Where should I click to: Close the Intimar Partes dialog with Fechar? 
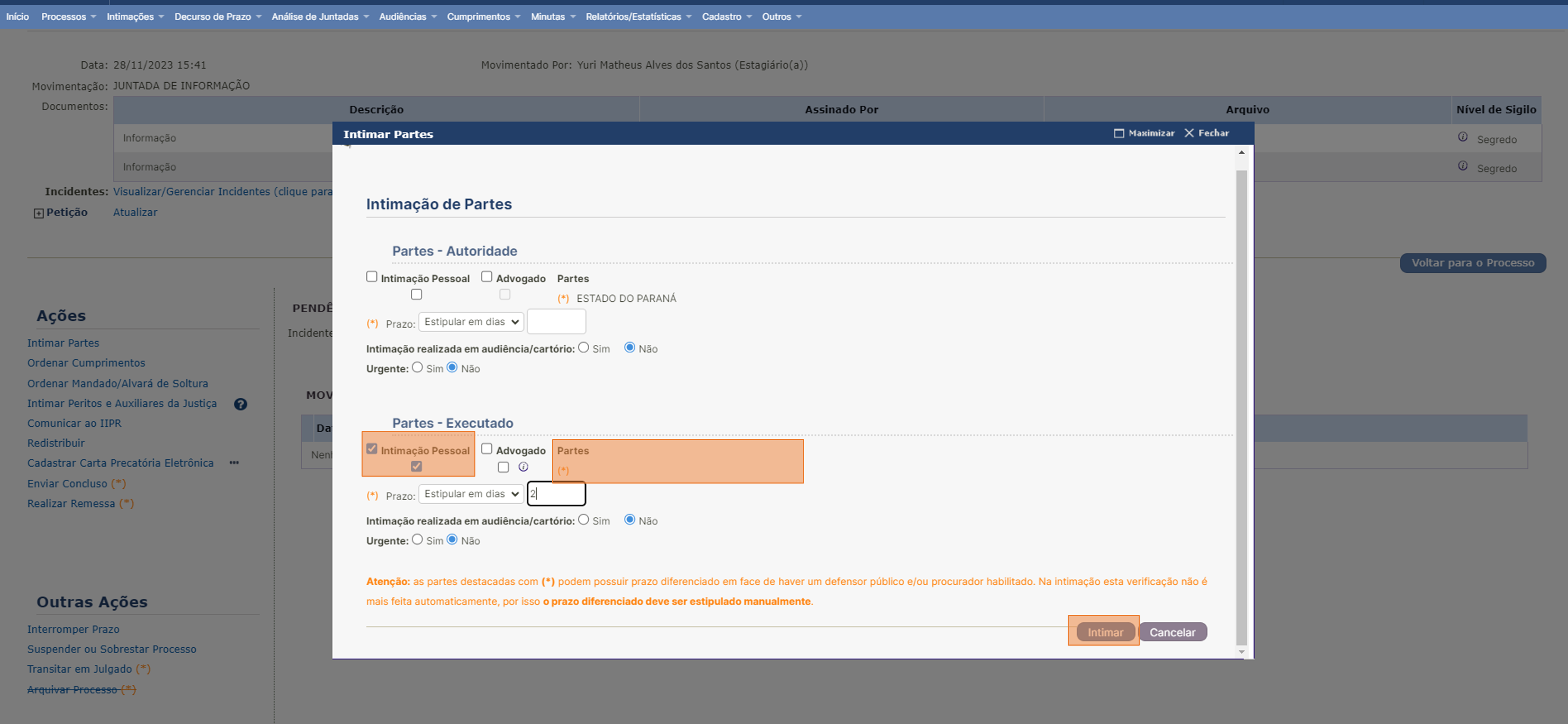pyautogui.click(x=1206, y=133)
